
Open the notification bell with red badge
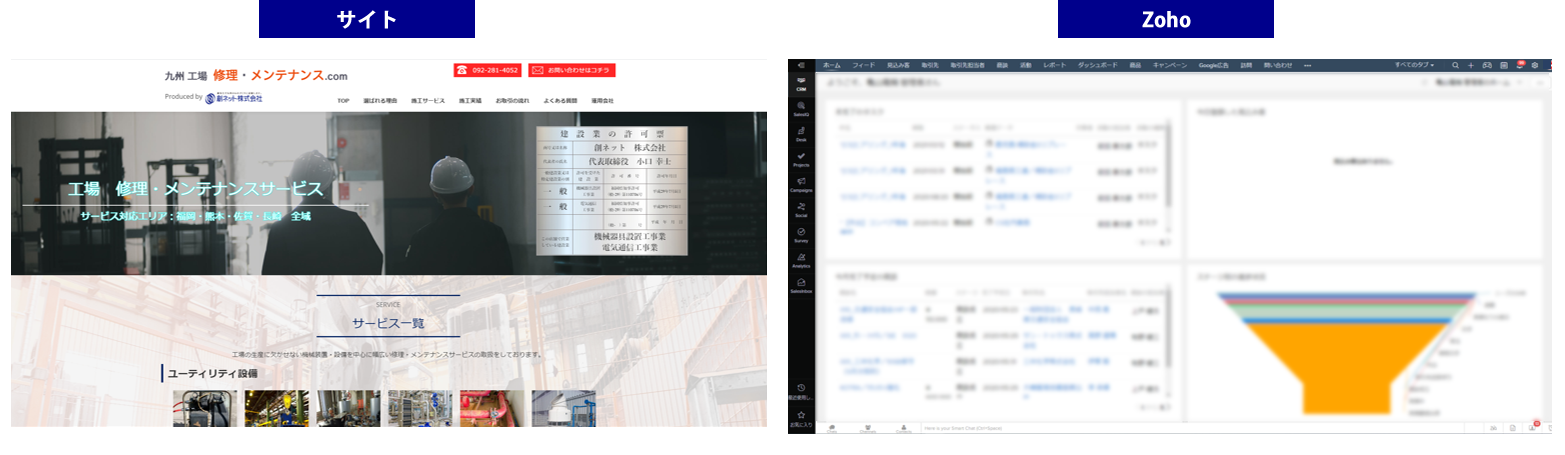point(1520,64)
